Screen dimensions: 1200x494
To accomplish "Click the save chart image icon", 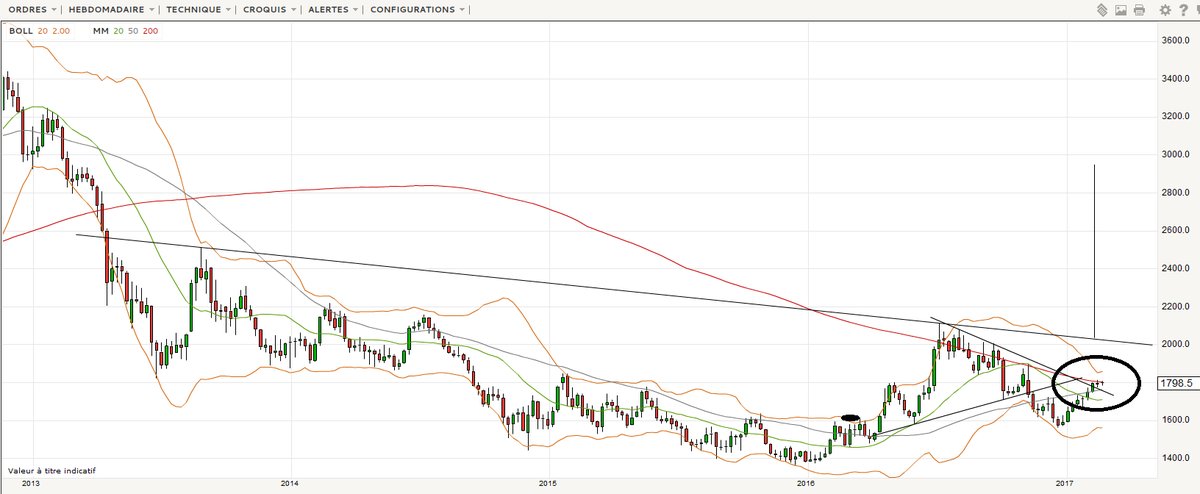I will coord(1121,10).
